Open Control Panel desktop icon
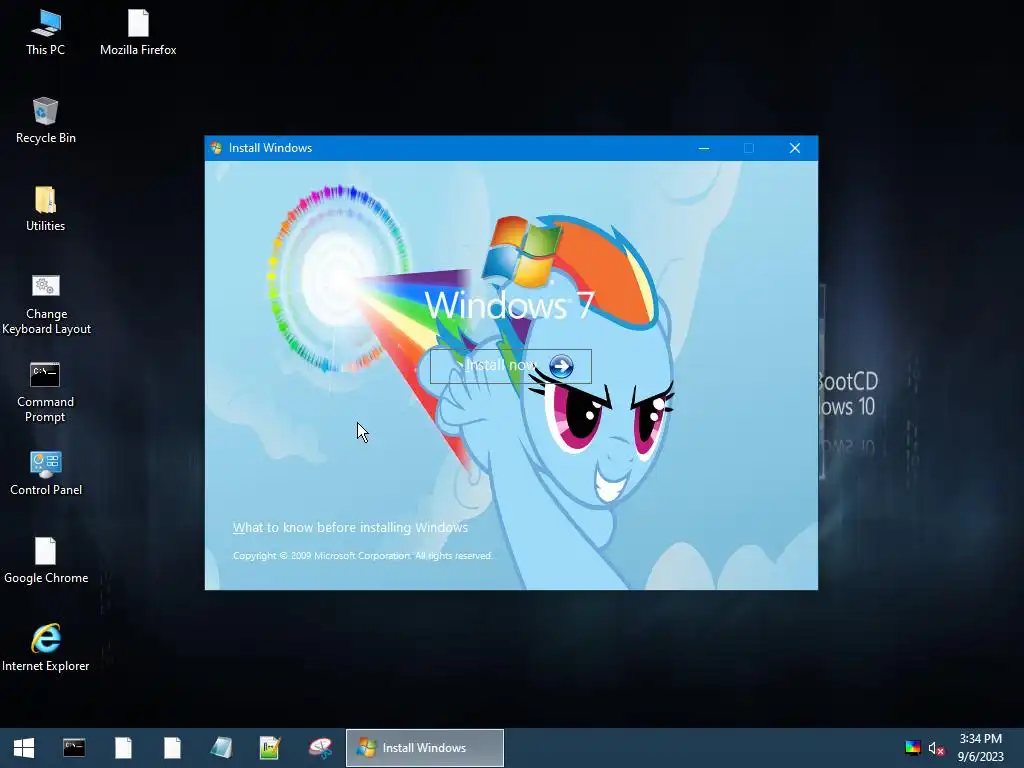This screenshot has height=768, width=1024. tap(46, 473)
